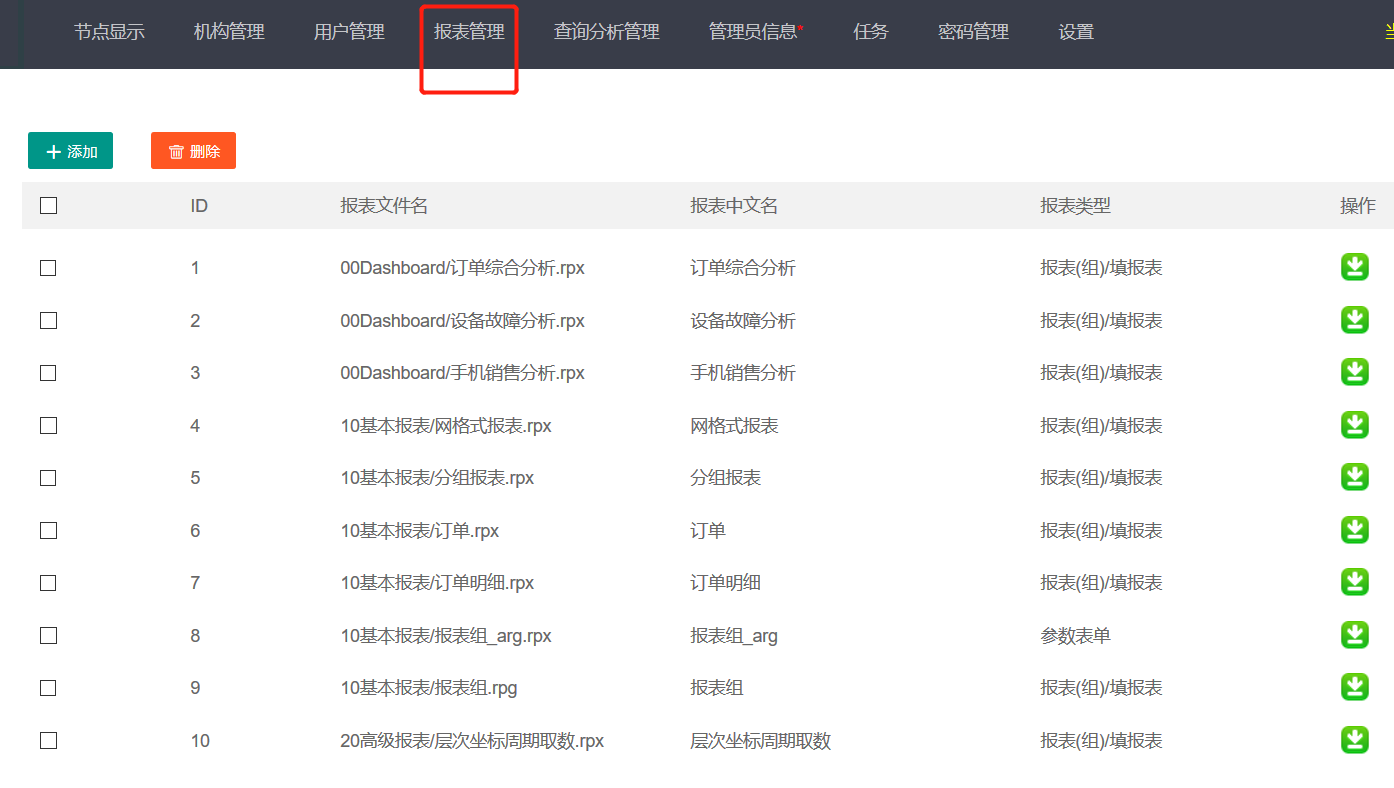The height and width of the screenshot is (788, 1394).
Task: Click the ID cell showing 10
Action: coord(200,741)
